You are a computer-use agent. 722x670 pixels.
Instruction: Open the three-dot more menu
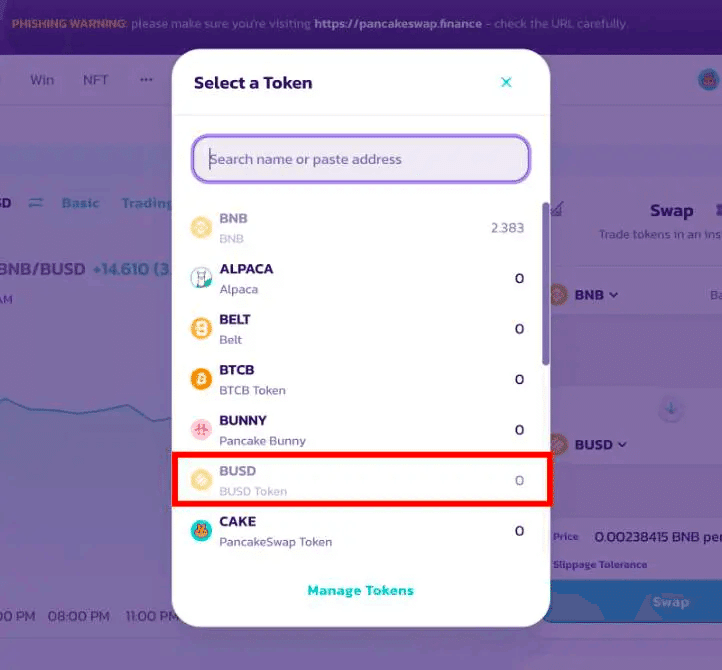tap(146, 80)
